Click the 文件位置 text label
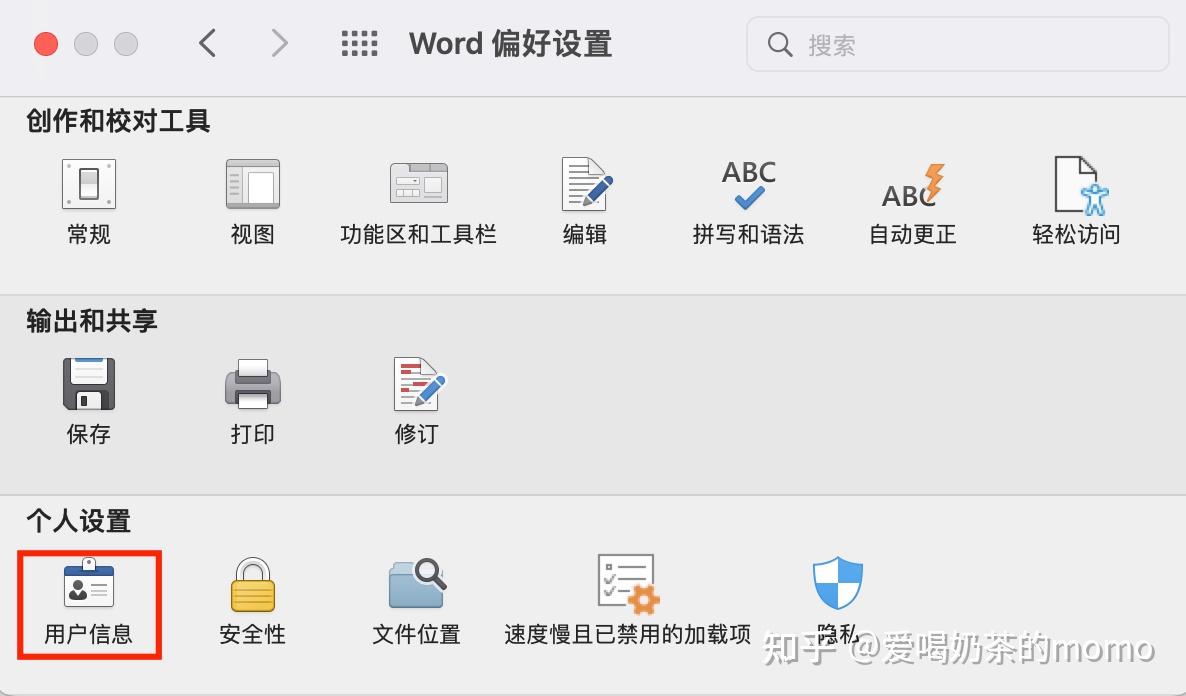1186x696 pixels. [417, 634]
